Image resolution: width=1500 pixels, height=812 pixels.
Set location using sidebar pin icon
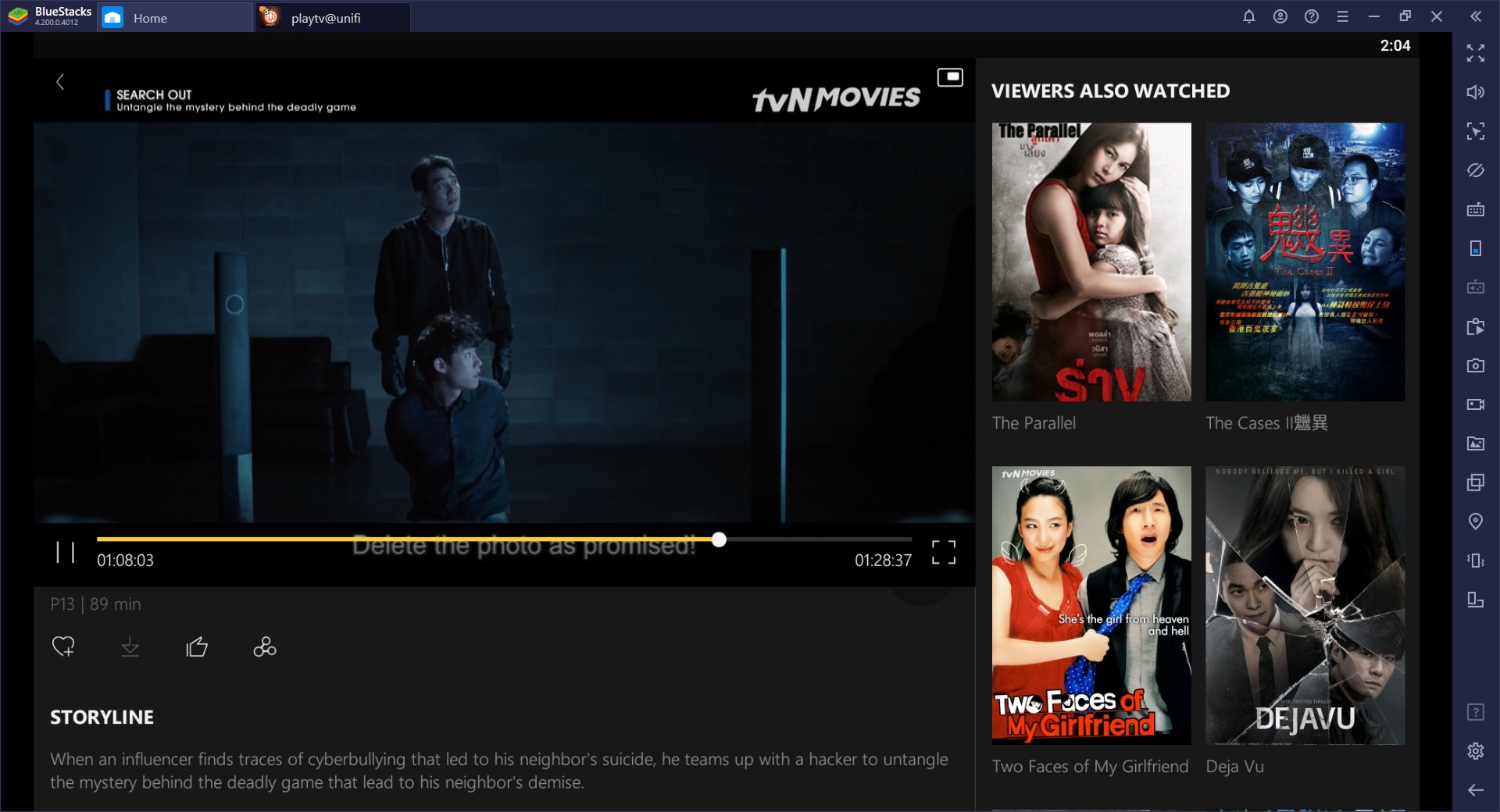pos(1476,522)
